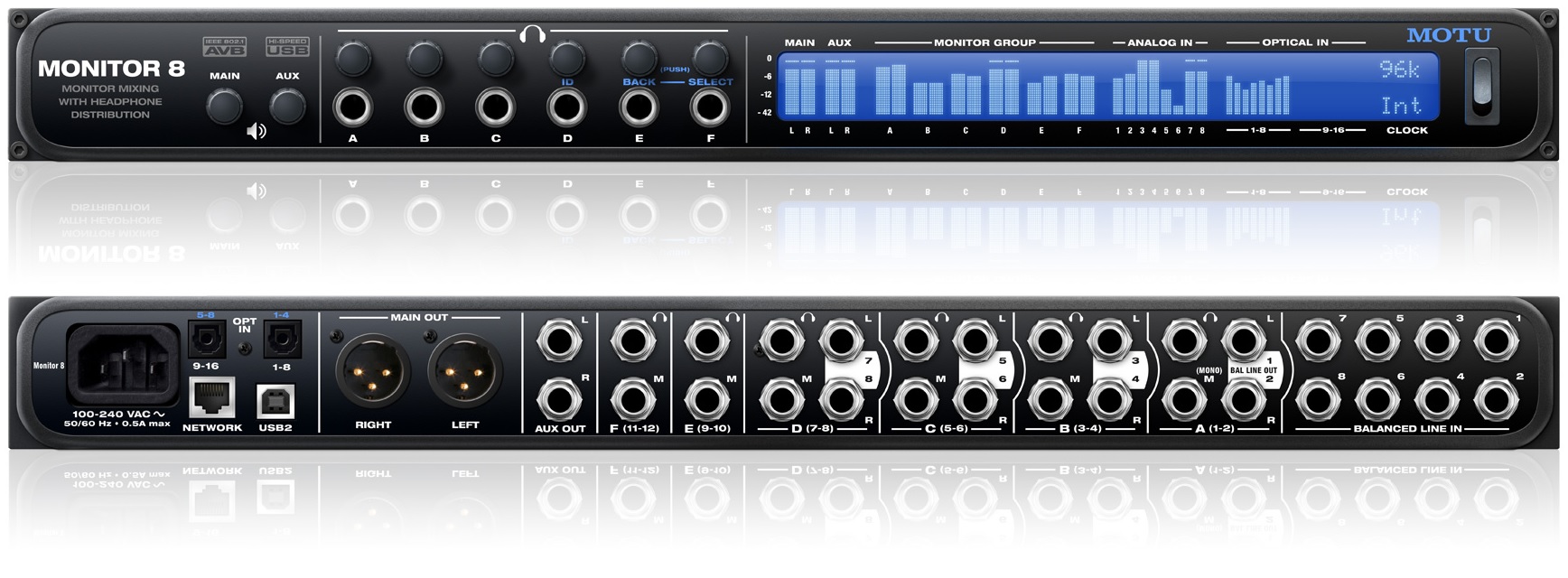
Task: Click the group C line out 6 jack
Action: [x=975, y=400]
